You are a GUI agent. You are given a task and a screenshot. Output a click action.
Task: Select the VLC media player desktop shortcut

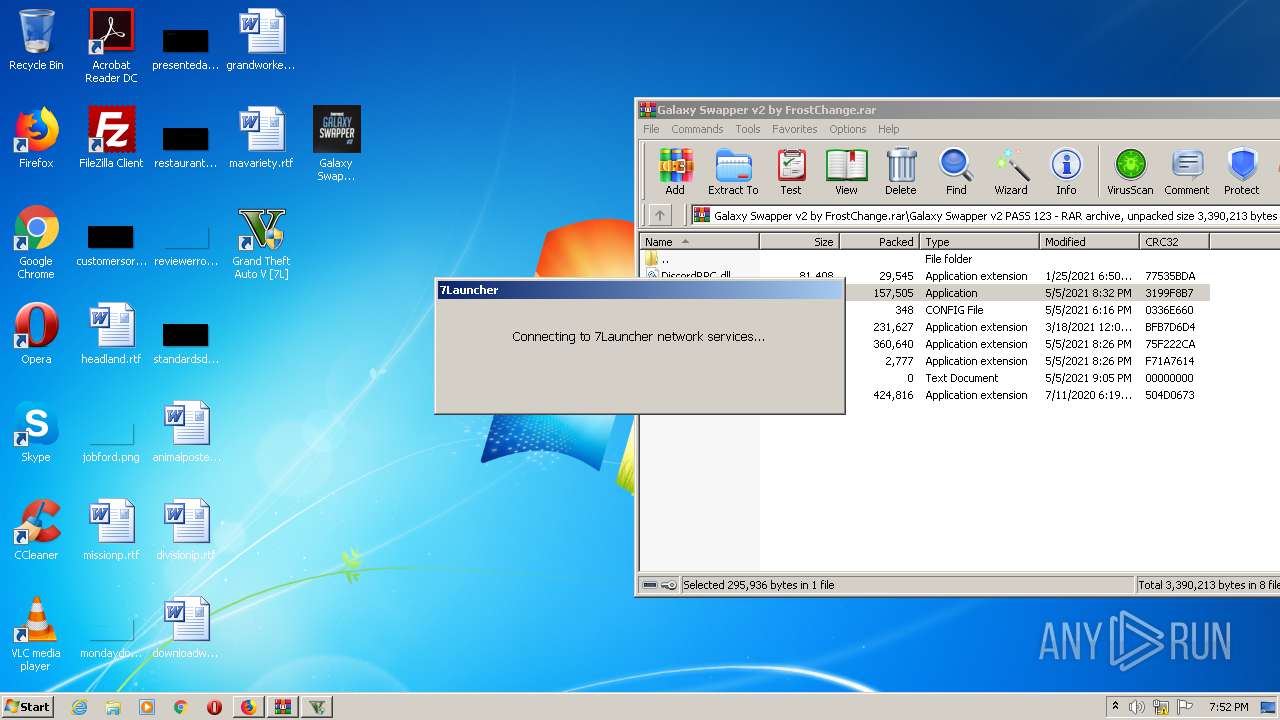click(x=36, y=634)
